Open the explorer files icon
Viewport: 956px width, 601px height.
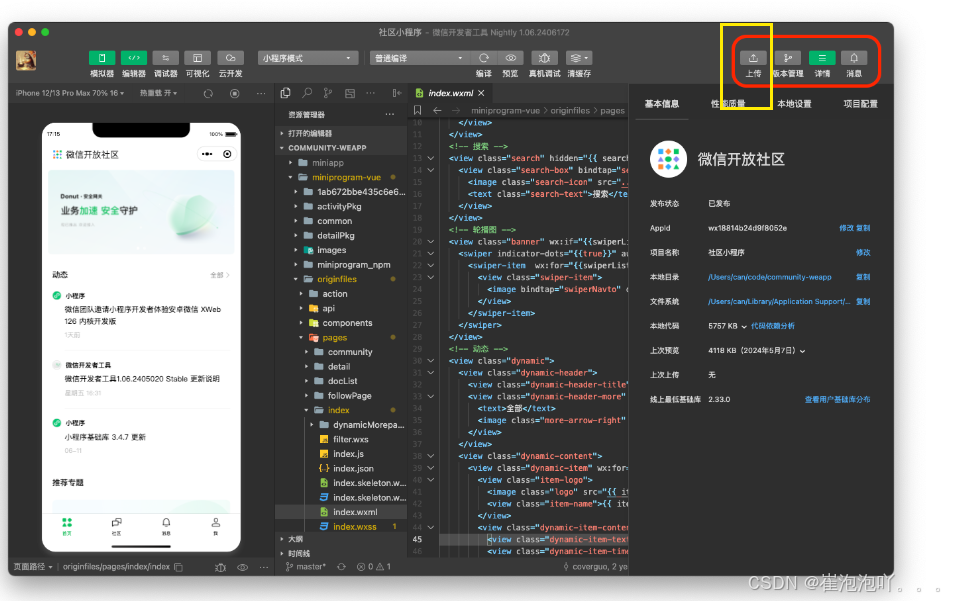pos(285,93)
